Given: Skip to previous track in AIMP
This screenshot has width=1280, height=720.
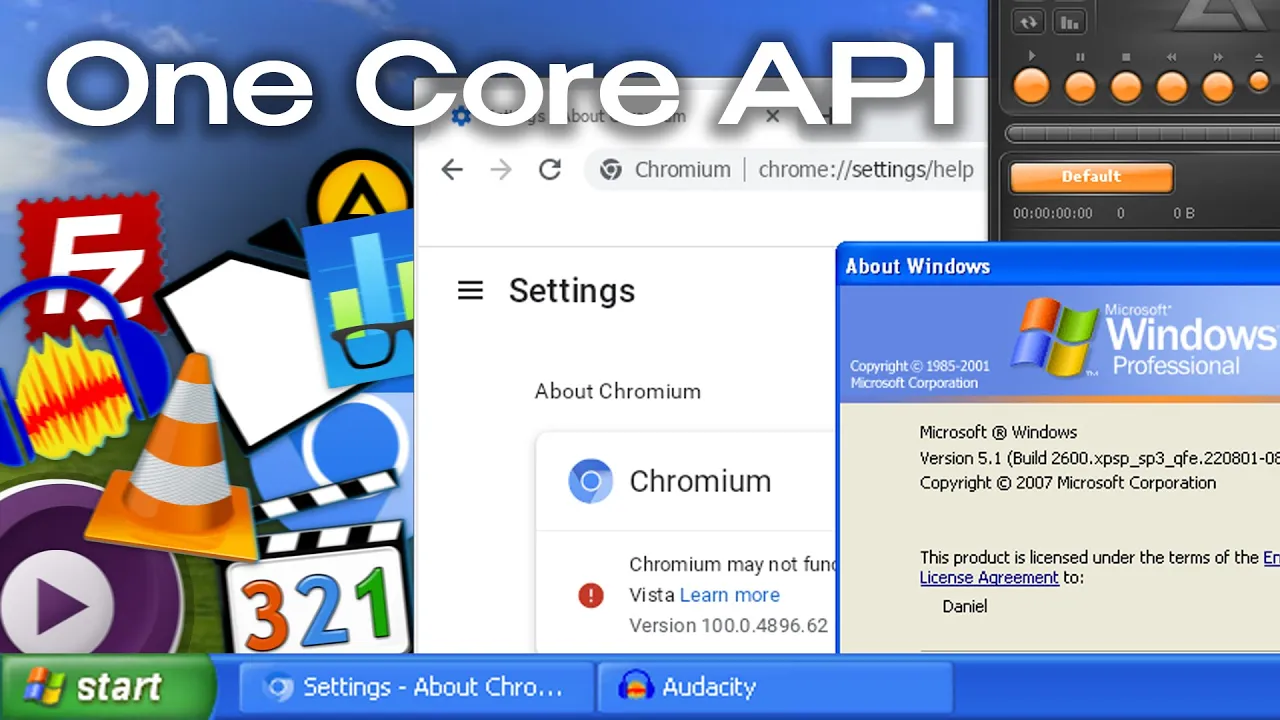Looking at the screenshot, I should [1172, 86].
